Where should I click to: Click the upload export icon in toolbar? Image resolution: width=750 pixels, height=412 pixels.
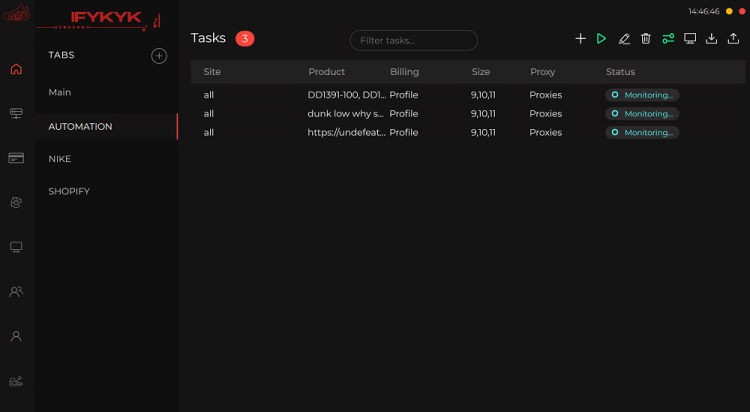pyautogui.click(x=734, y=39)
